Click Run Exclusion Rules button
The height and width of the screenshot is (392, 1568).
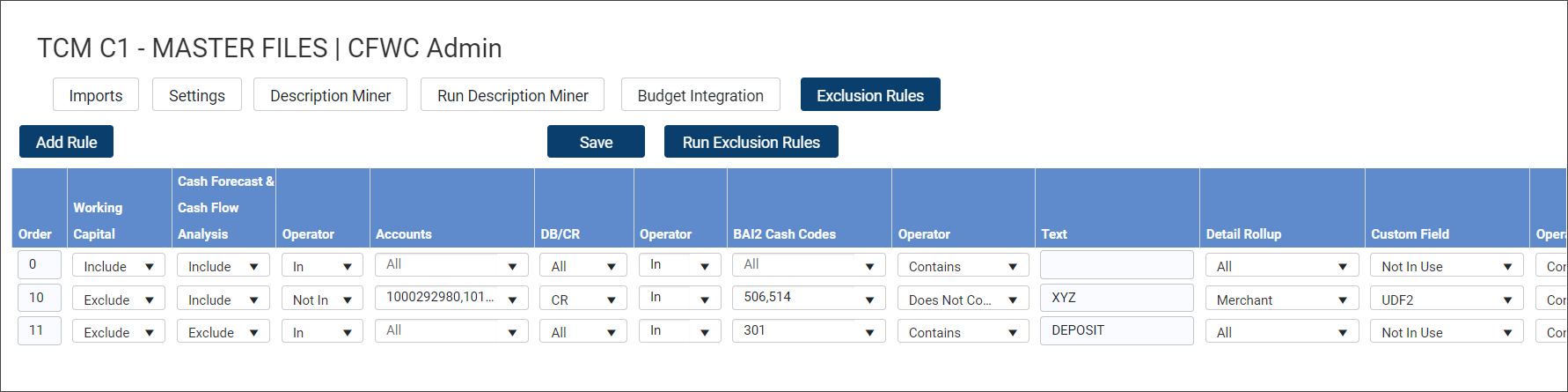751,142
